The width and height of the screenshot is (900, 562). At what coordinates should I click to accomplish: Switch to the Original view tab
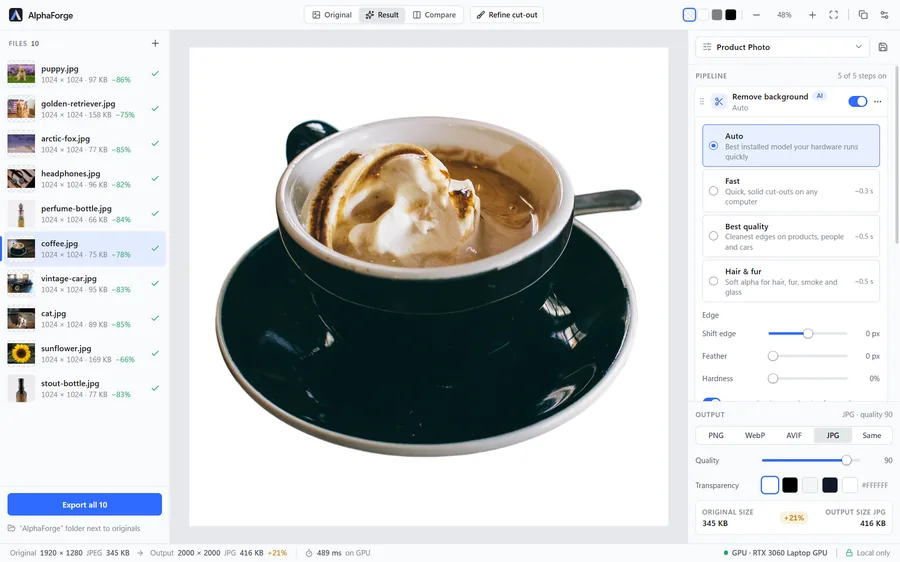click(332, 15)
